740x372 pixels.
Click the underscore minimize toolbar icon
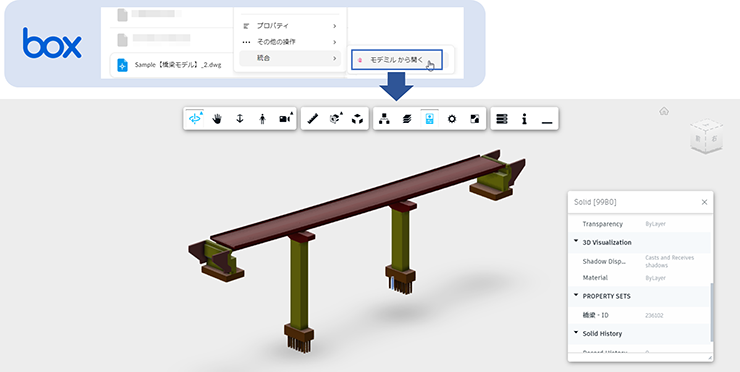coord(547,122)
